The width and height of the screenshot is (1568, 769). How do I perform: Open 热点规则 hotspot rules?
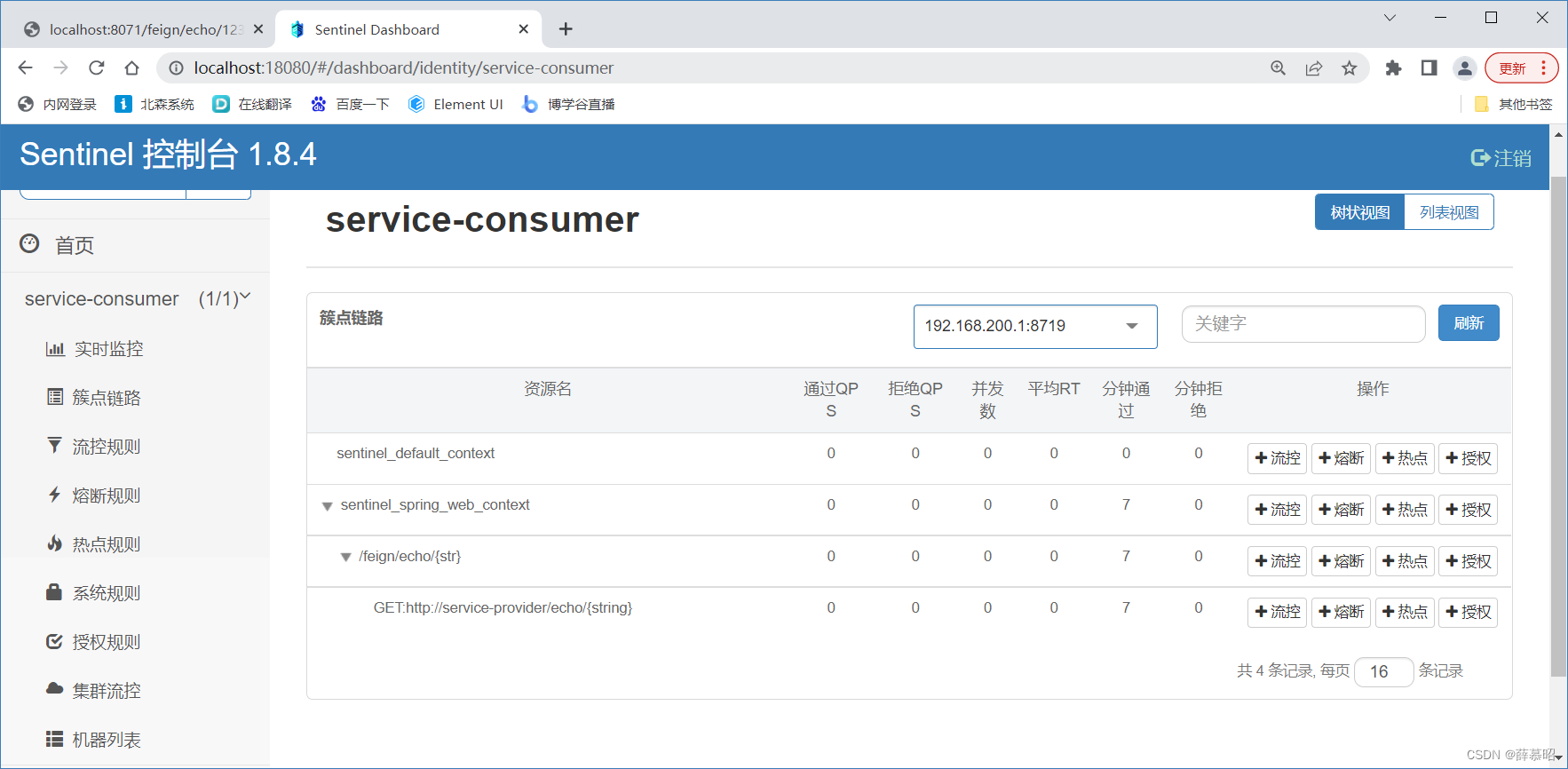tap(94, 544)
